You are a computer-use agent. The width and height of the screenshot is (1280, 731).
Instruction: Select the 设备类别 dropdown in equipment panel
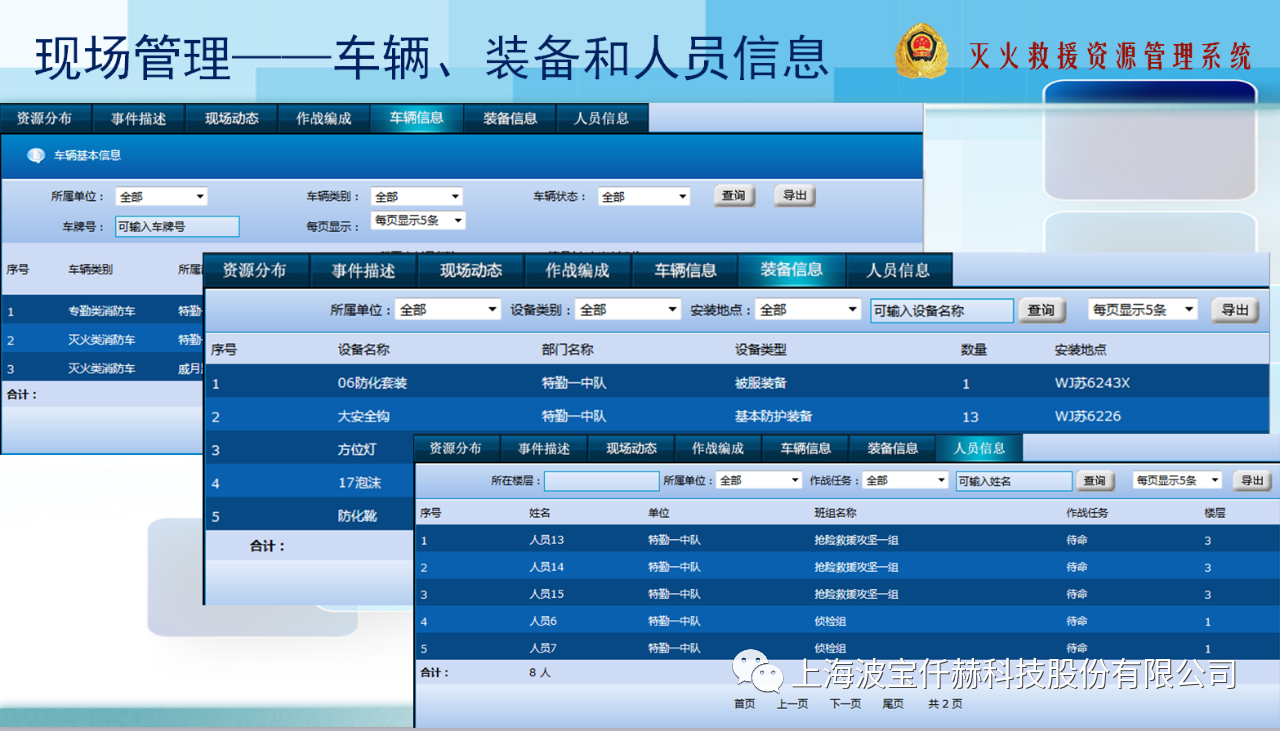pos(629,310)
